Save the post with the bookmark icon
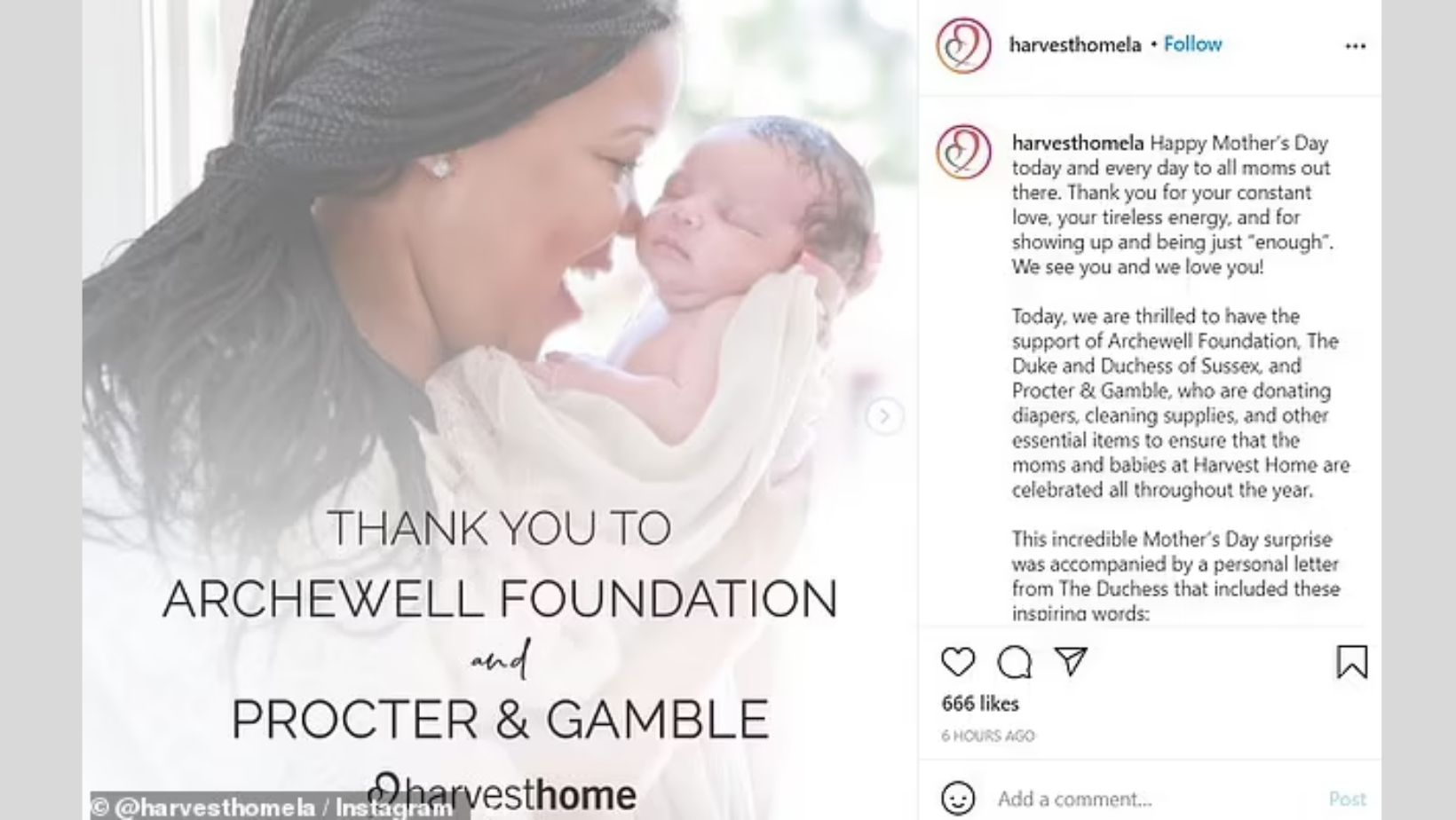This screenshot has height=820, width=1456. point(1352,662)
